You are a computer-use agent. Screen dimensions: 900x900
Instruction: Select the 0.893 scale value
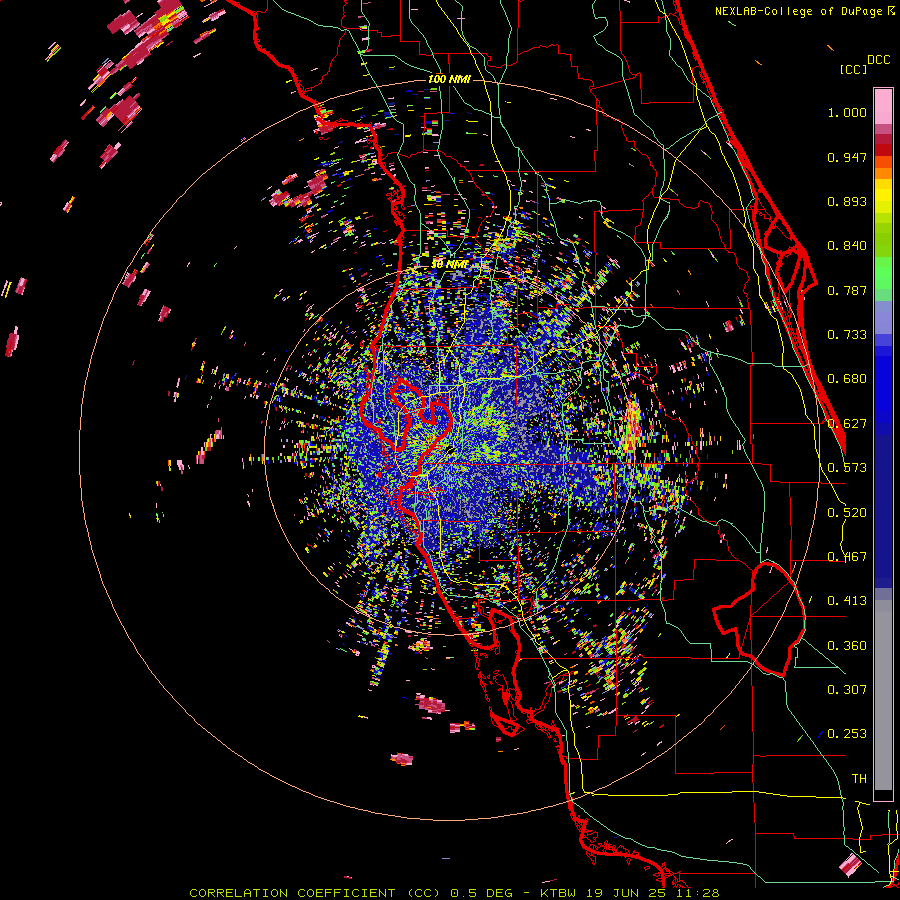847,201
